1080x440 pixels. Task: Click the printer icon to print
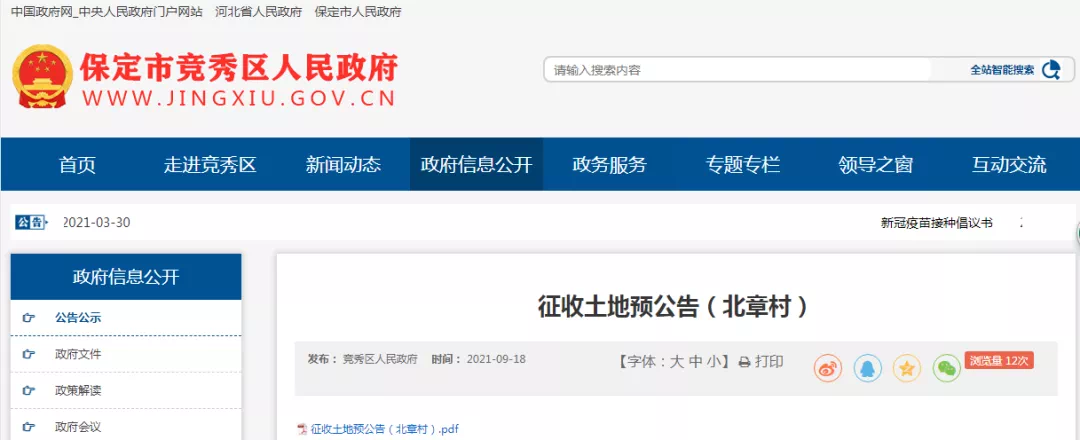click(x=744, y=362)
